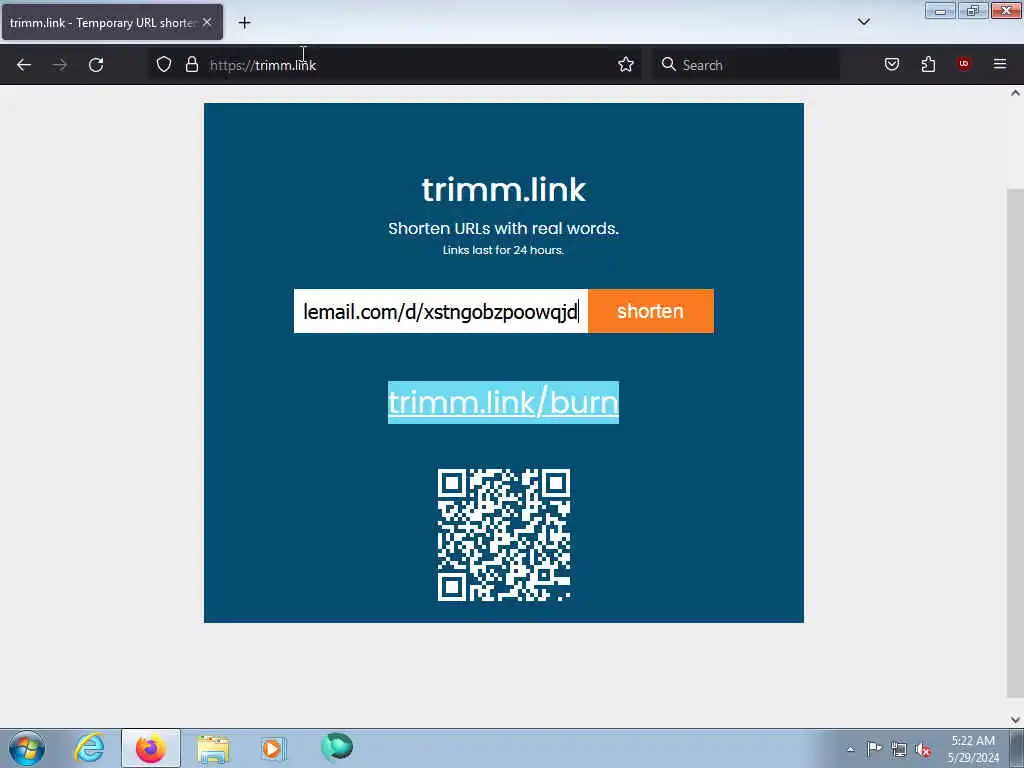
Task: Open the Action Center flag icon
Action: point(874,748)
